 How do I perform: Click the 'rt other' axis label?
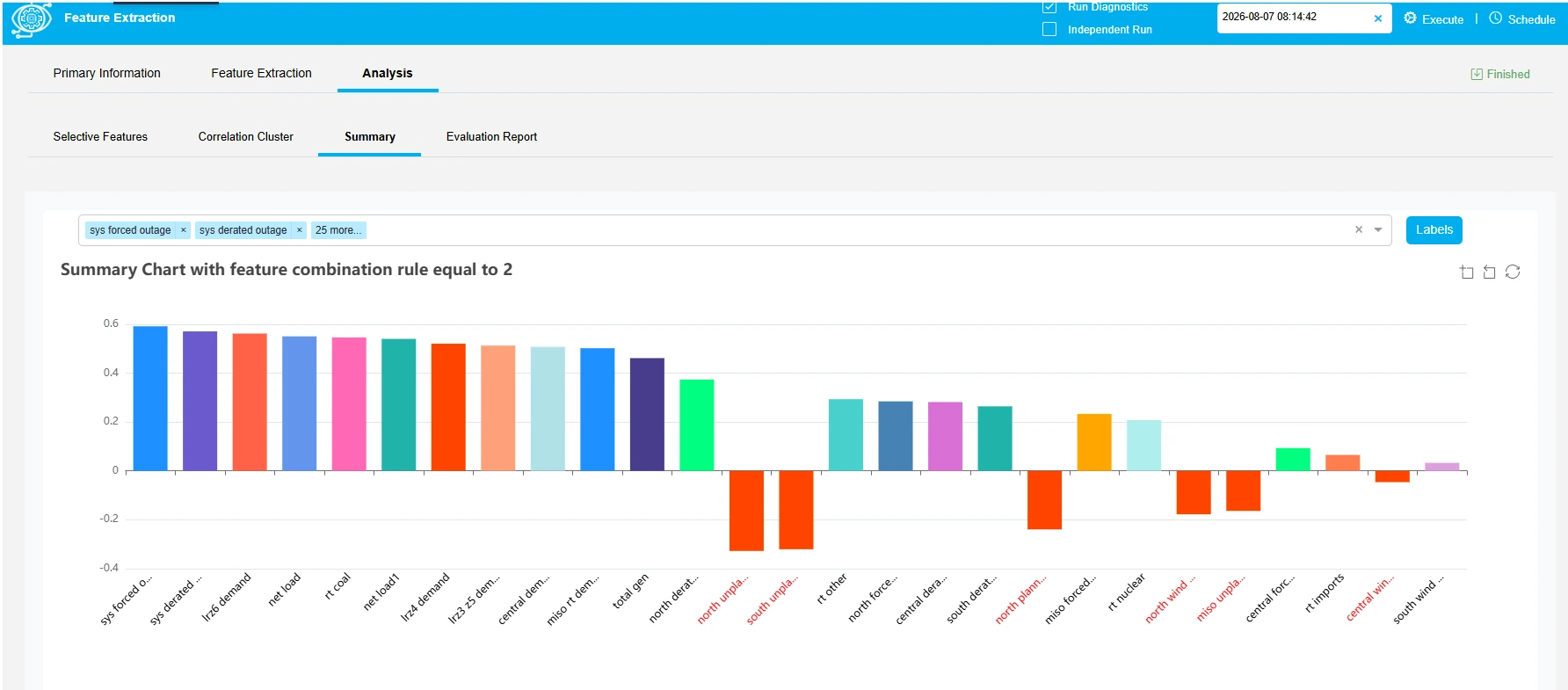pos(831,588)
